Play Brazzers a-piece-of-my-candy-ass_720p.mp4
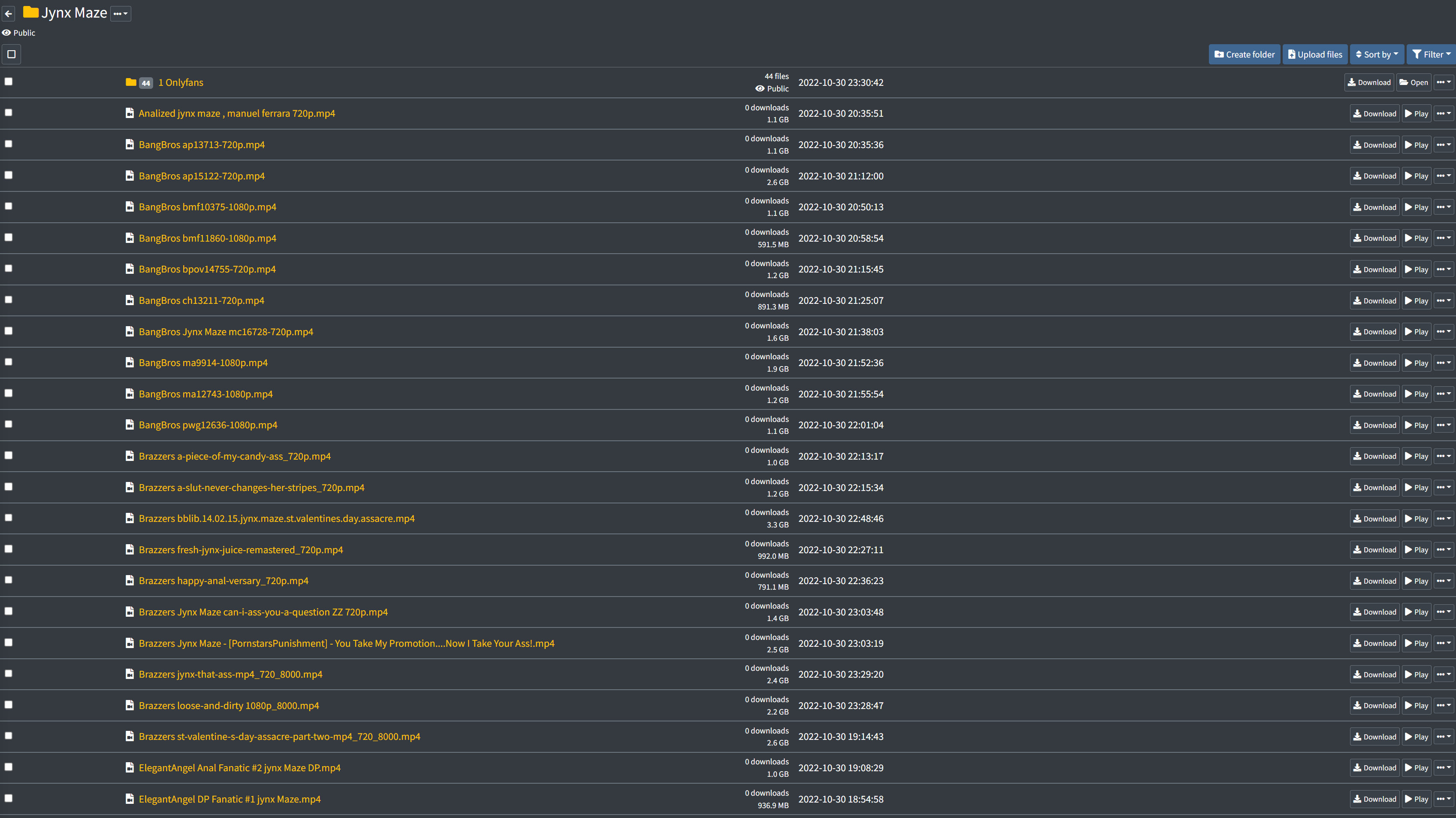1456x818 pixels. pyautogui.click(x=1417, y=456)
